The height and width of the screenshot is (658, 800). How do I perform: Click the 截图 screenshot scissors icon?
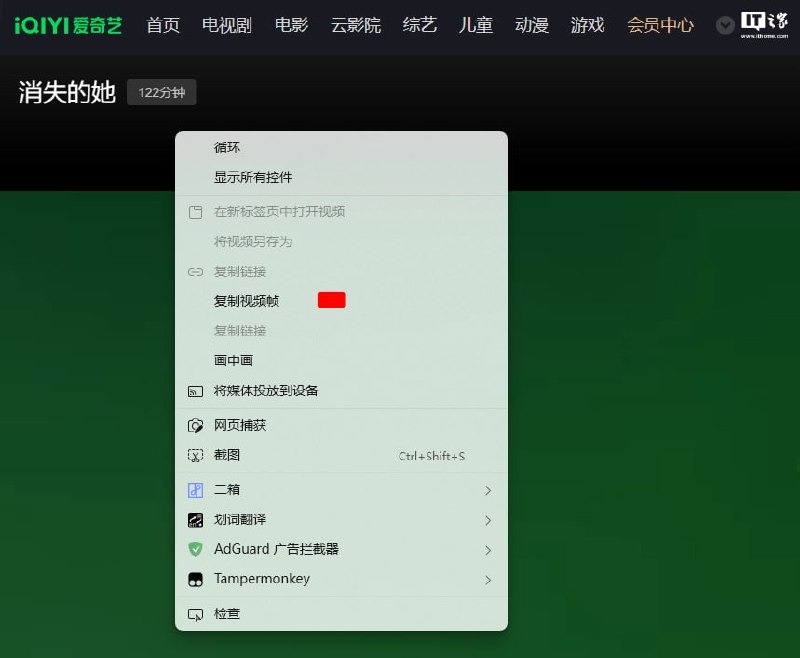196,455
